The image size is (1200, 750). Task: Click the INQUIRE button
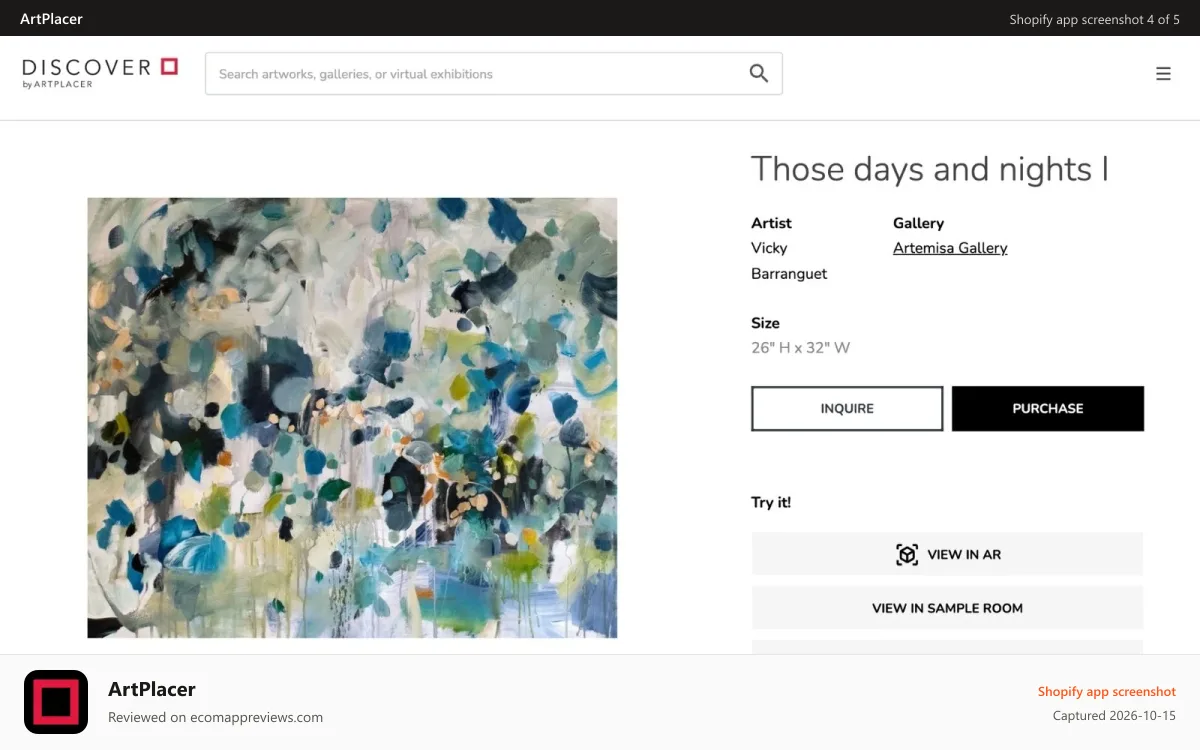click(x=847, y=408)
